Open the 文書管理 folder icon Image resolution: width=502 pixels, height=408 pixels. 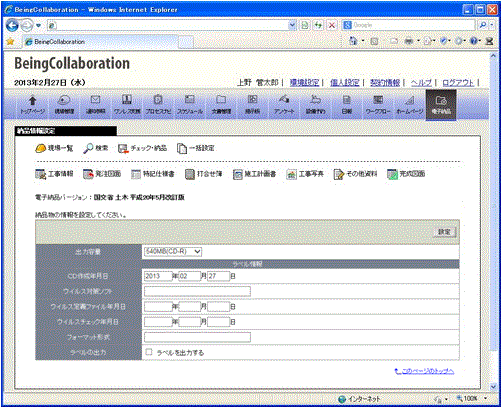(x=221, y=105)
